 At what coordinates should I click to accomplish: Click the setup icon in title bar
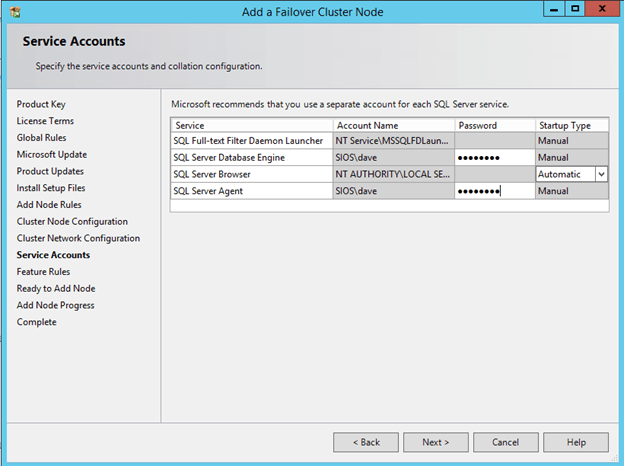pyautogui.click(x=14, y=11)
